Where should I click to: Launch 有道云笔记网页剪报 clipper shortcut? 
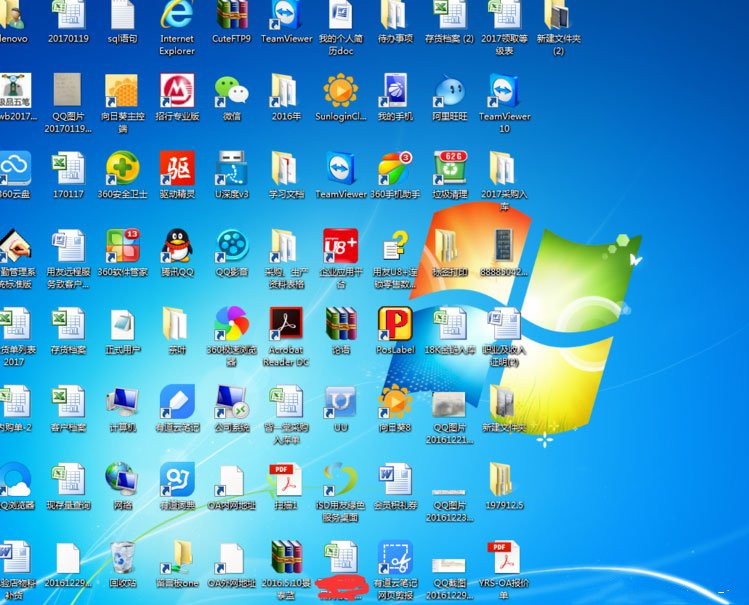click(395, 570)
